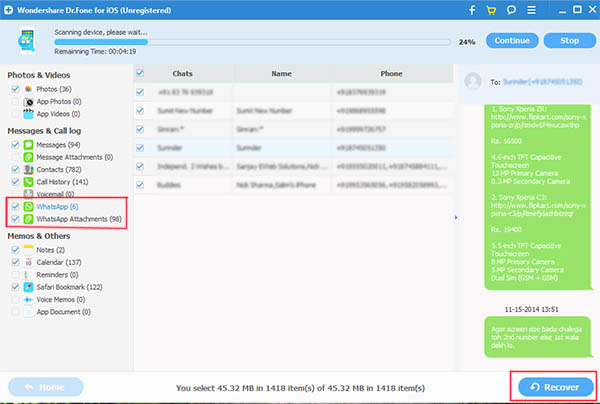
Task: Select the WhatsApp category in sidebar
Action: click(50, 205)
